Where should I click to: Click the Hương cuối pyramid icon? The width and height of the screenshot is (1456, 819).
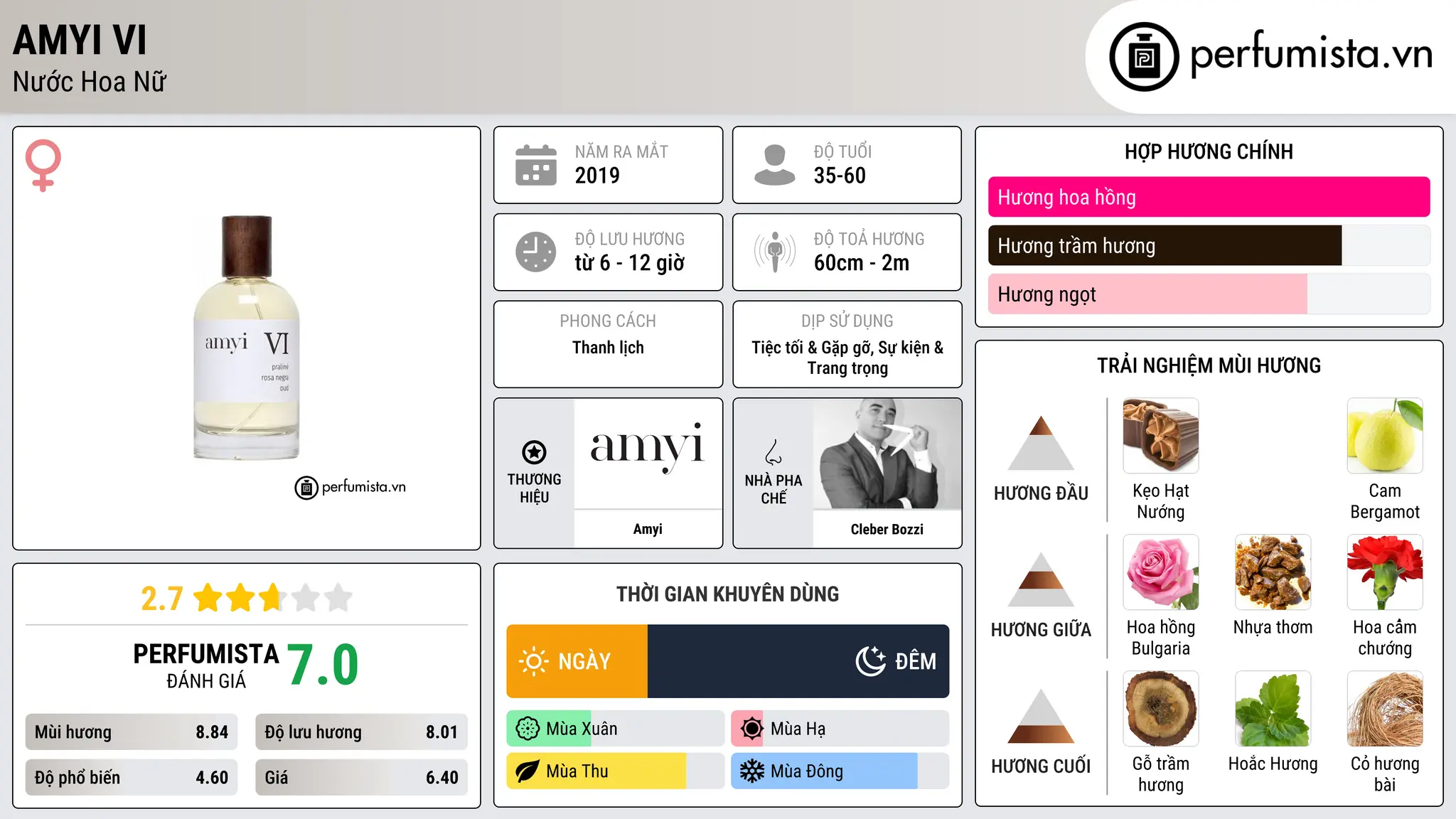click(x=1042, y=716)
